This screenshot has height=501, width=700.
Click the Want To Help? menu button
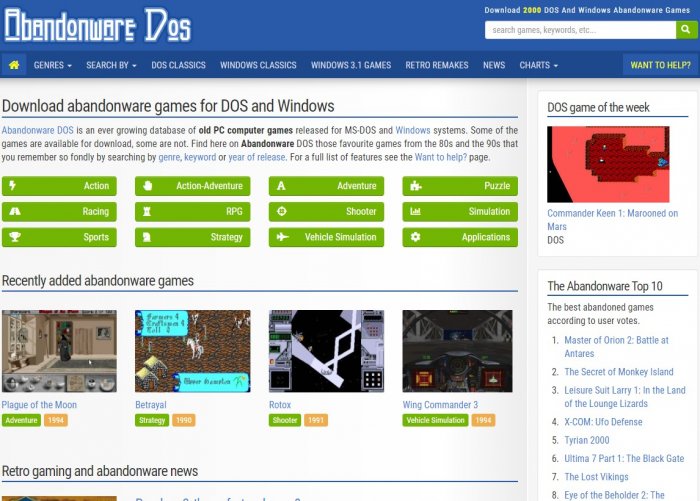(660, 65)
